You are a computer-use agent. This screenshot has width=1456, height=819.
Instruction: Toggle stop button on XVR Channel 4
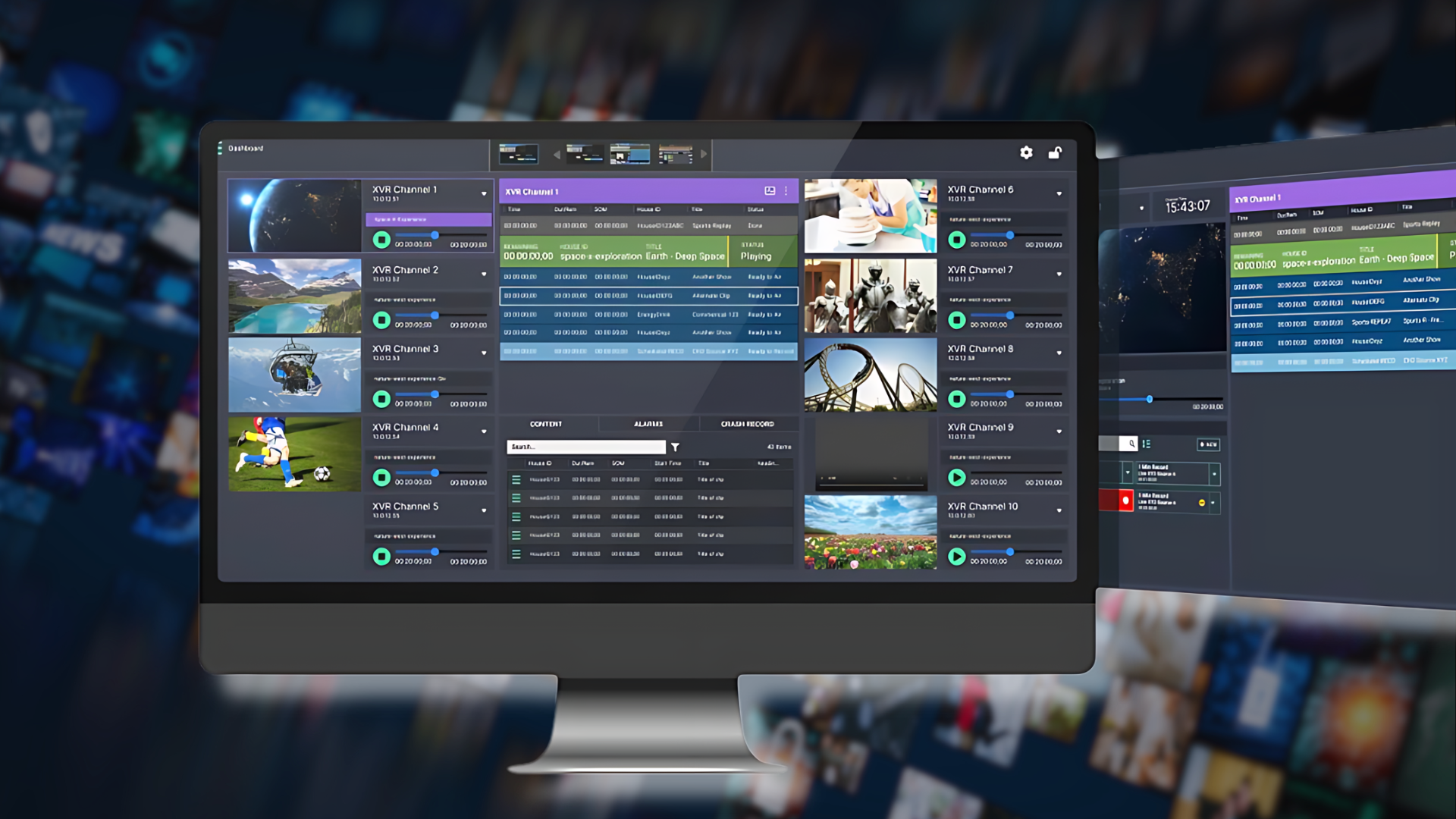(x=381, y=477)
